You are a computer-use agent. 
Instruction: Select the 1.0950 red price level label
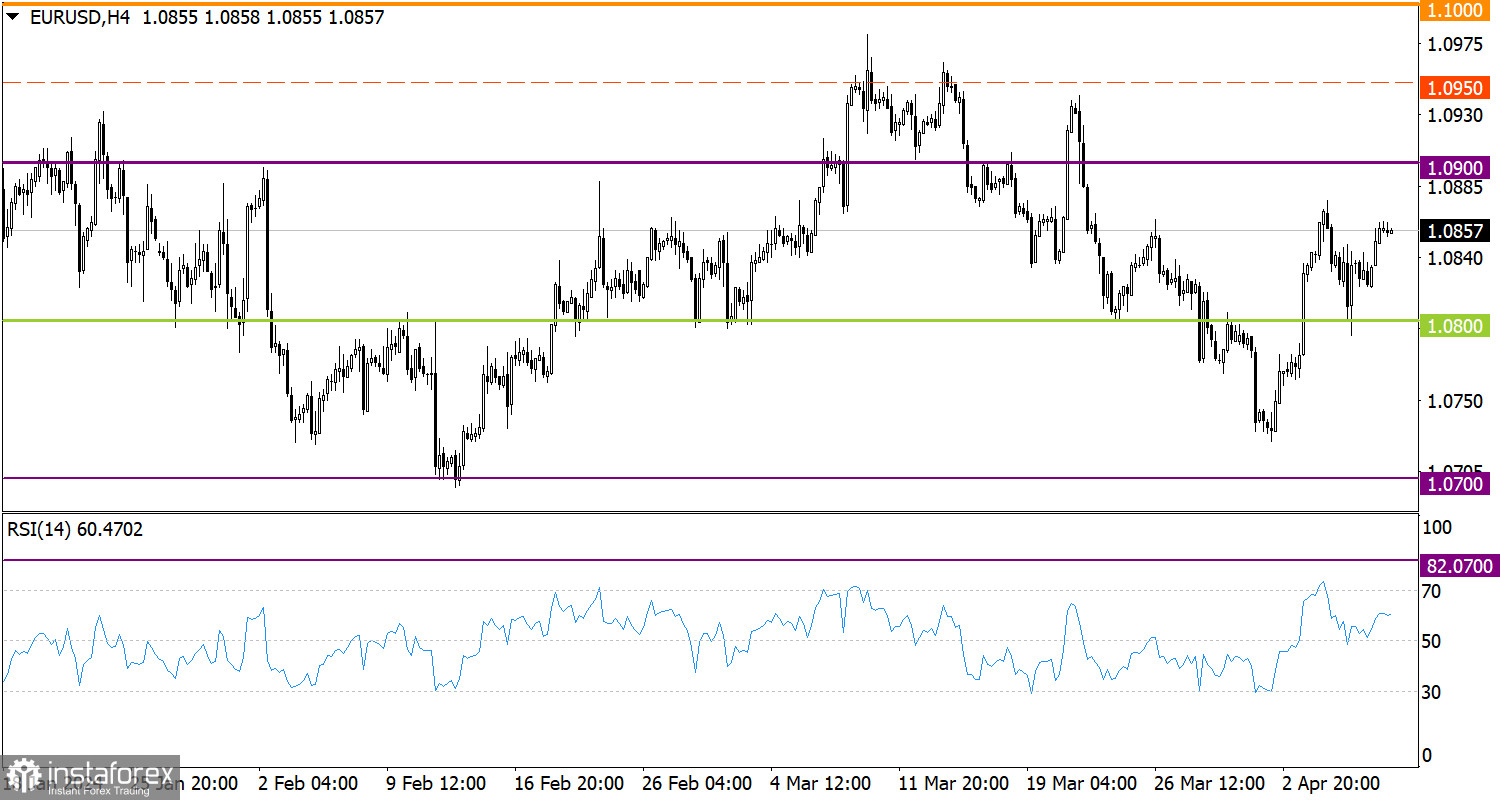tap(1456, 88)
